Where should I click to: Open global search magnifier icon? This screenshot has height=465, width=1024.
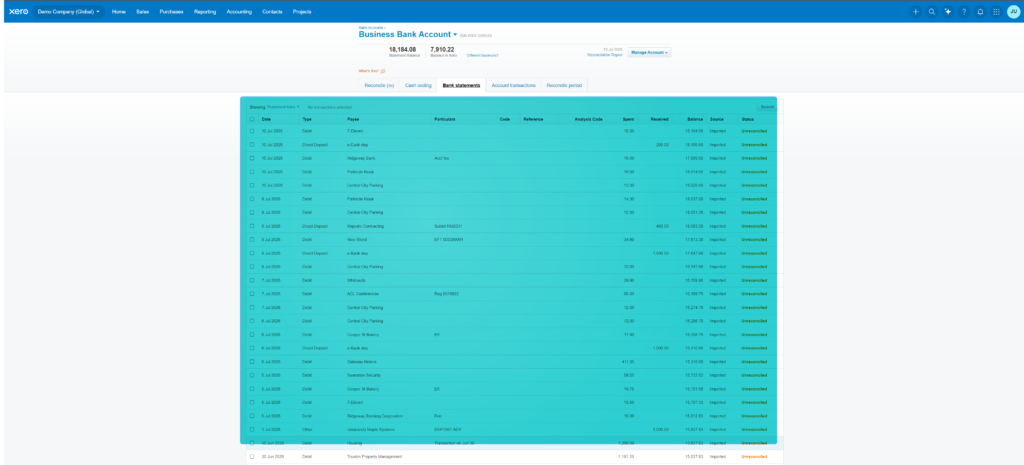[x=932, y=11]
